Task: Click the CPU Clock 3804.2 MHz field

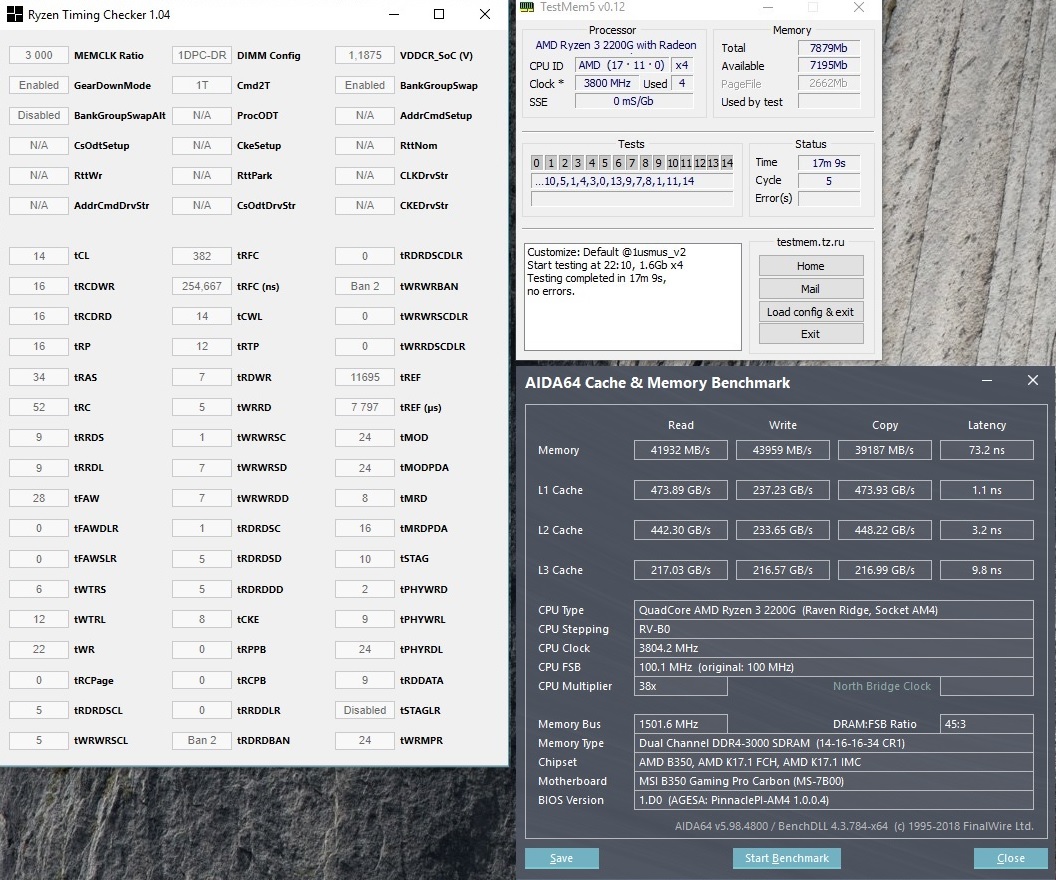Action: (834, 648)
